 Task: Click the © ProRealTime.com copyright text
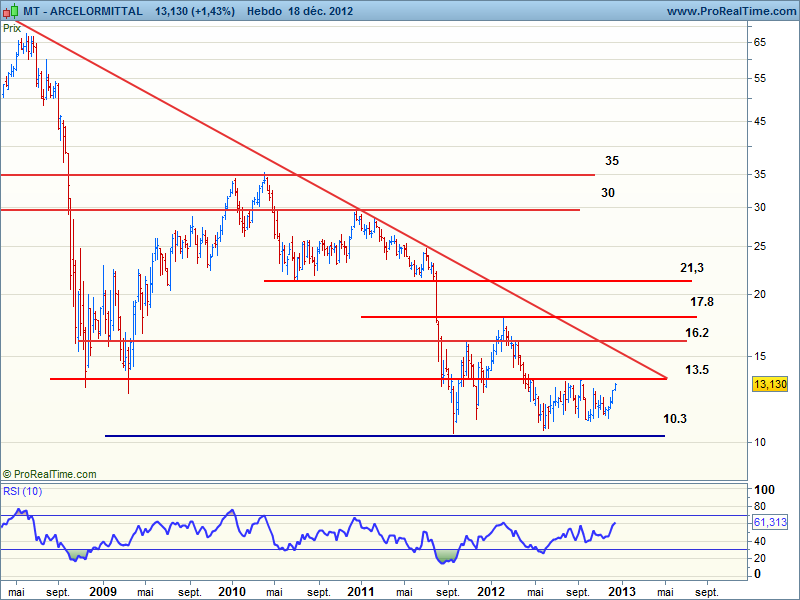click(x=50, y=474)
